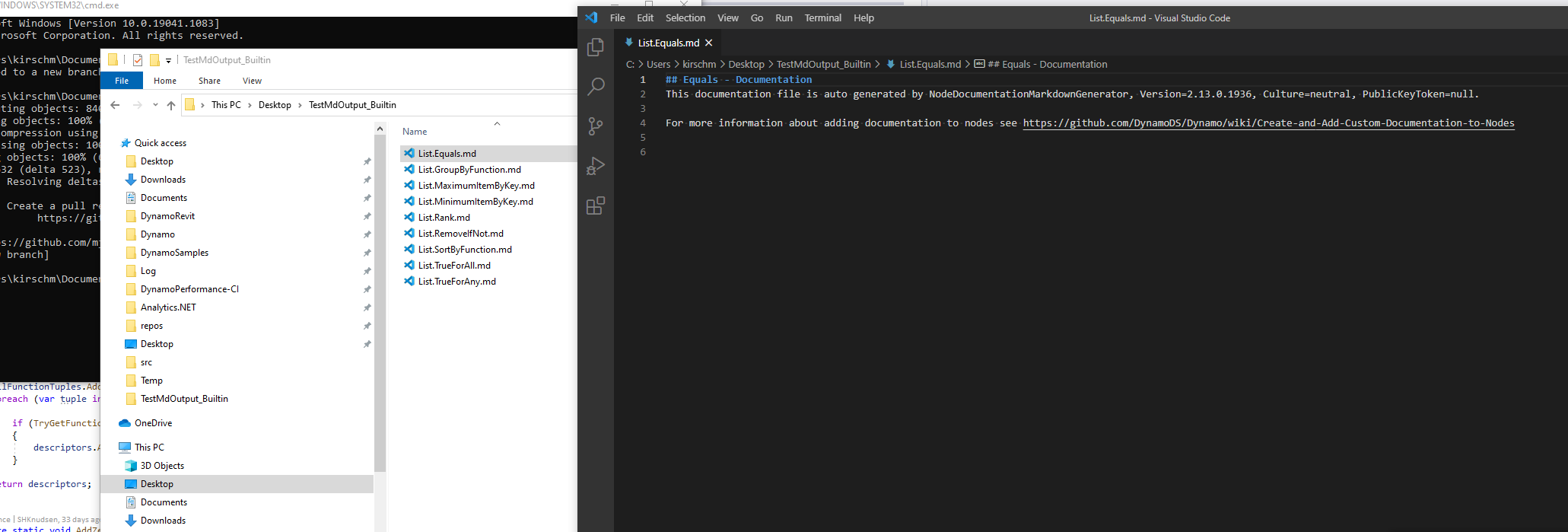Open the Run and Debug view
Screen dimensions: 1568x532
pyautogui.click(x=596, y=166)
